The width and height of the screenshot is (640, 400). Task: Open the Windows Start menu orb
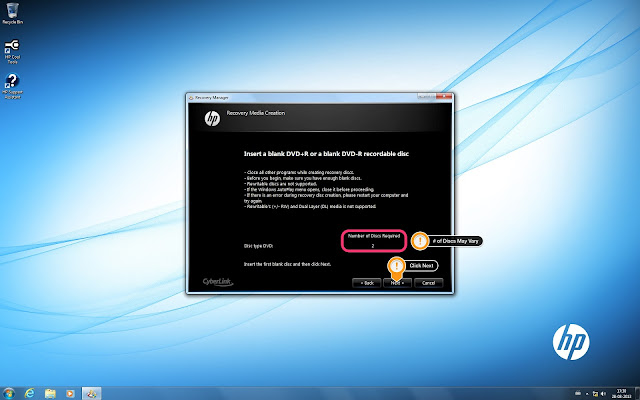(9, 393)
